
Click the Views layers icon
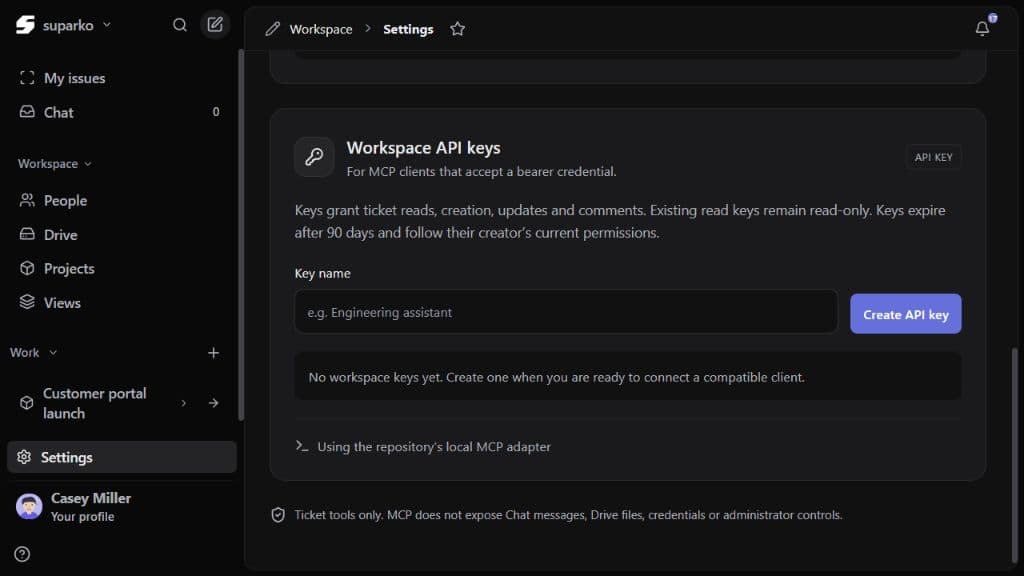[x=27, y=302]
